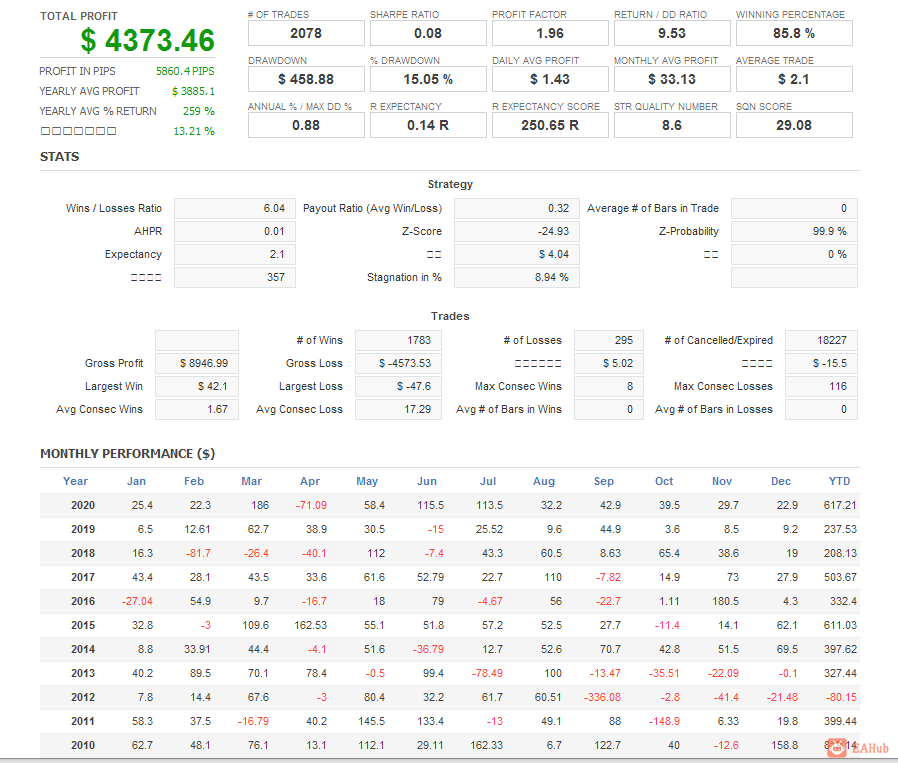
Task: Select the # of Cancelled/Expired value 18227
Action: 821,340
